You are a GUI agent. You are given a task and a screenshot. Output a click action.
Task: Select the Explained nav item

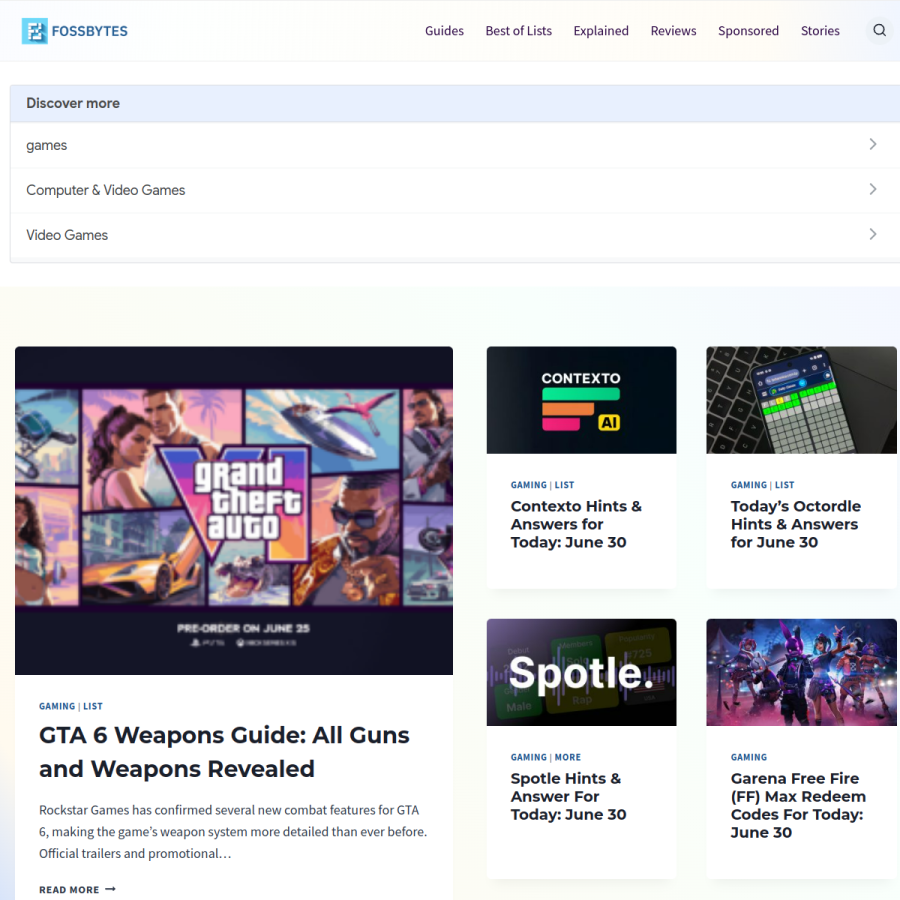601,31
